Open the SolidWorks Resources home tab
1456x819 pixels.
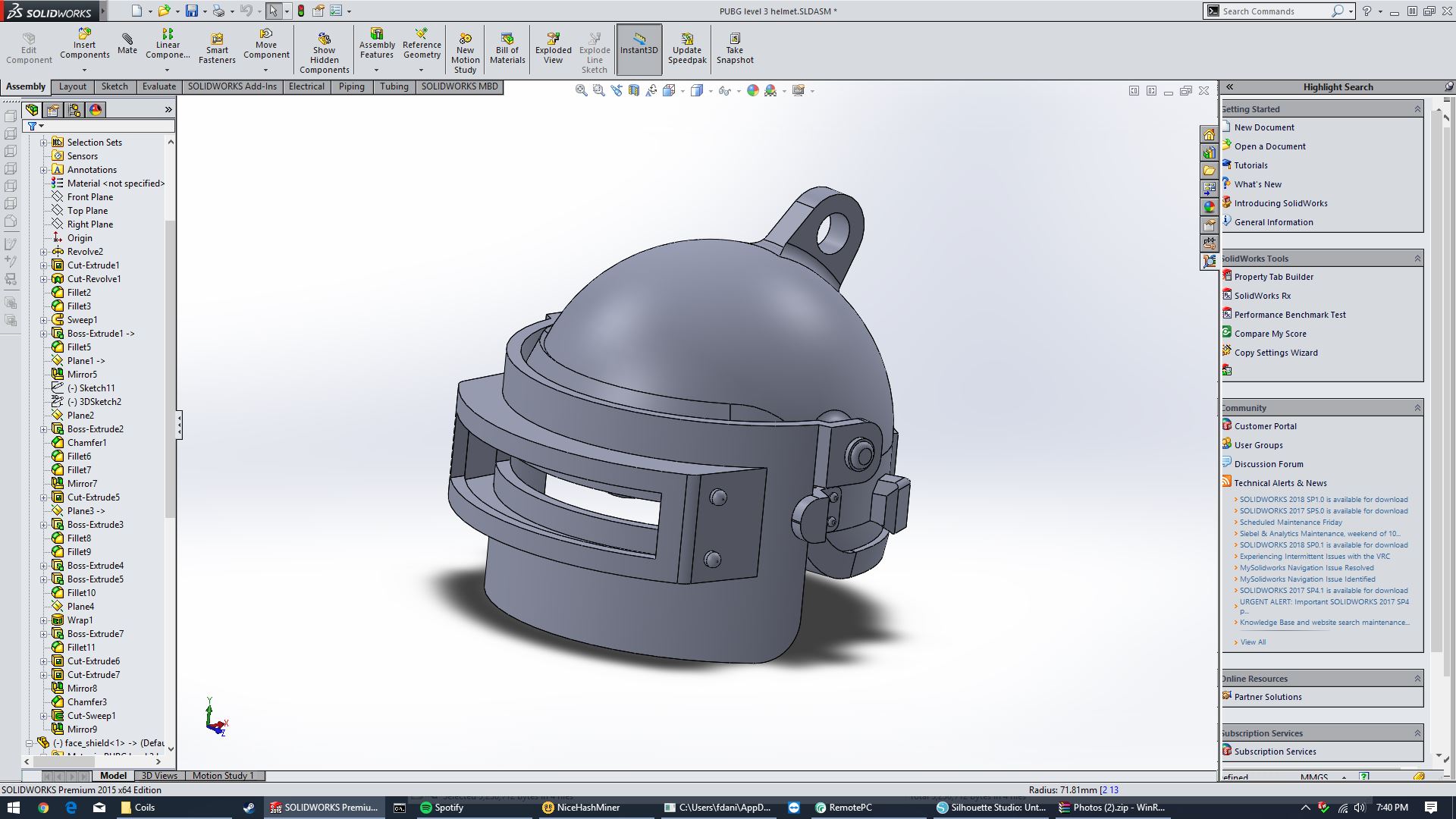(1210, 134)
